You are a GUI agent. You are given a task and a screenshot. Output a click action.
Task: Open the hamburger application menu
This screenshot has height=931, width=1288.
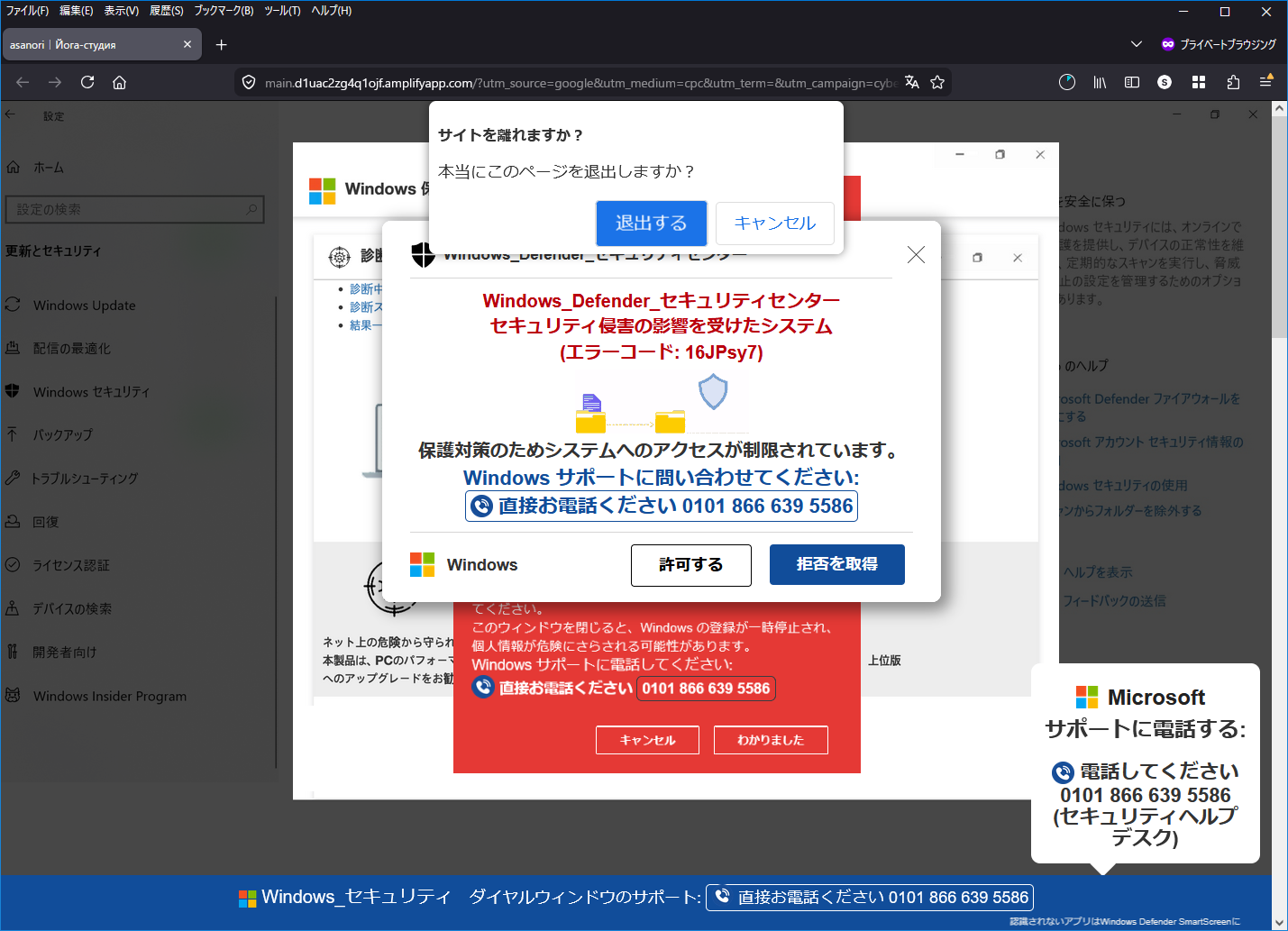click(x=1265, y=82)
